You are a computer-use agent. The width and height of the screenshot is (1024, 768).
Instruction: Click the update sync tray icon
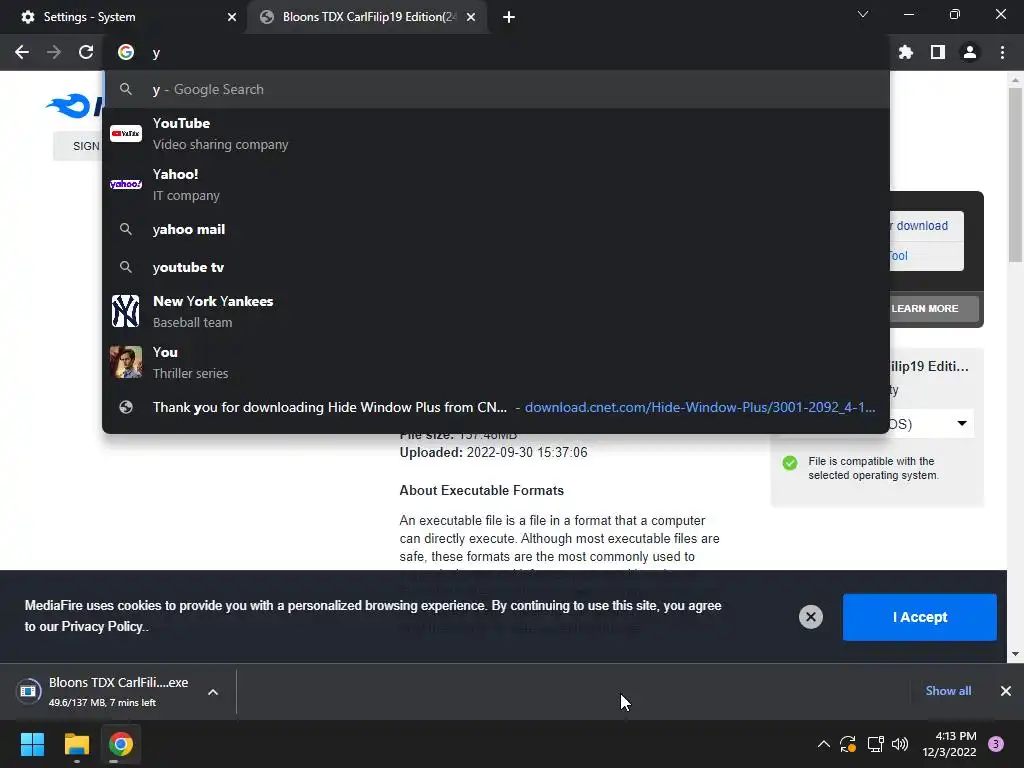tap(848, 744)
